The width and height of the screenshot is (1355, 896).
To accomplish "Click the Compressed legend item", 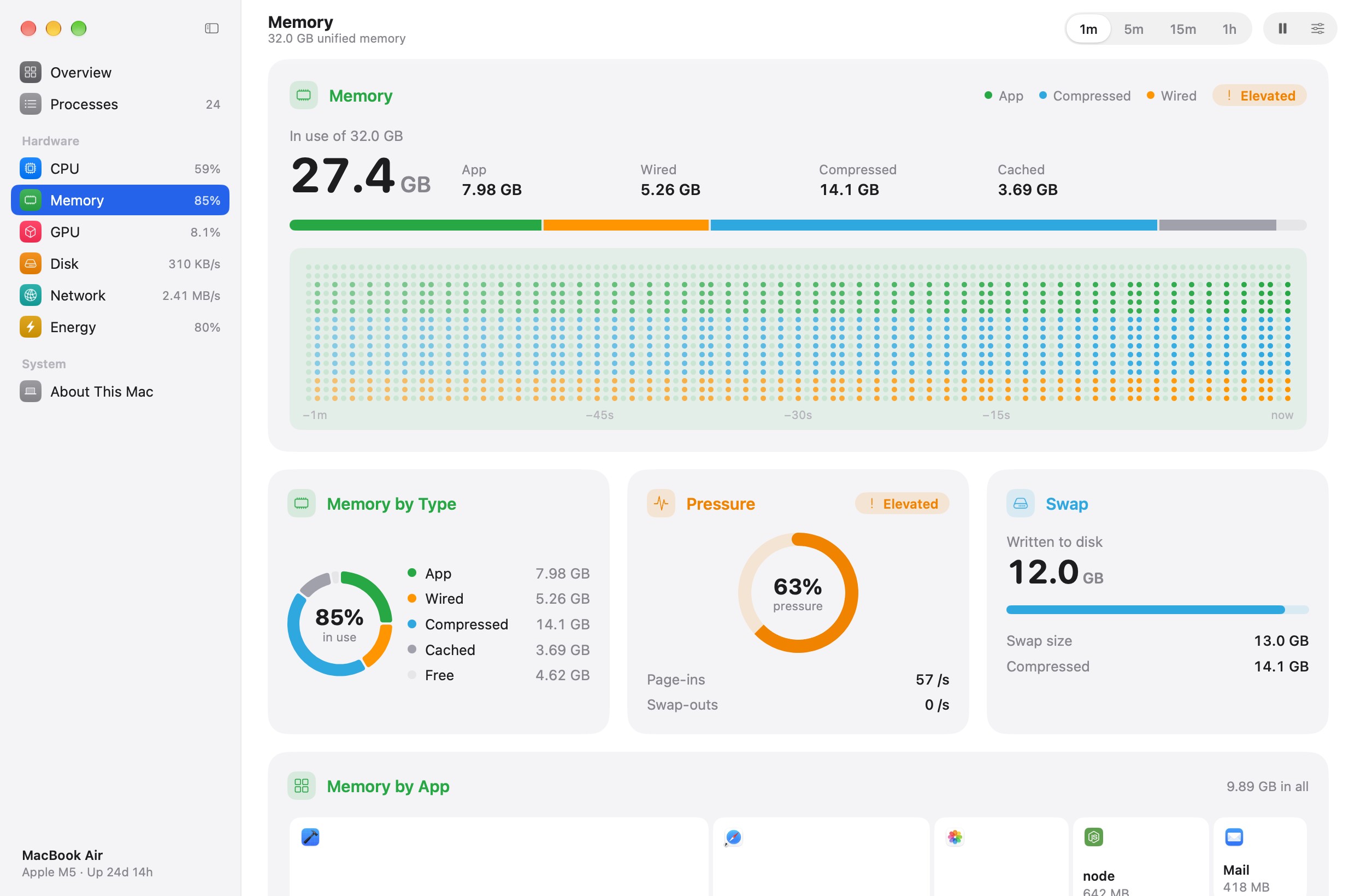I will coord(1084,96).
